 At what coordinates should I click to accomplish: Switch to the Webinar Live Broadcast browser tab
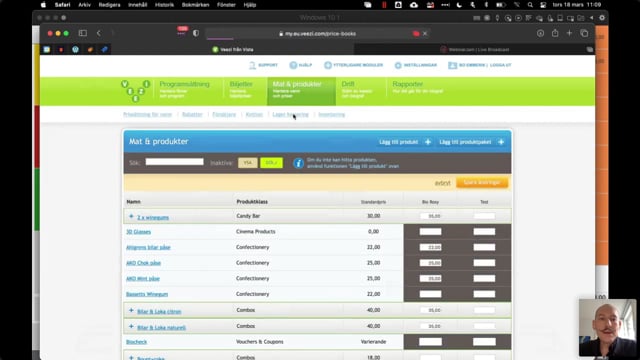[476, 49]
